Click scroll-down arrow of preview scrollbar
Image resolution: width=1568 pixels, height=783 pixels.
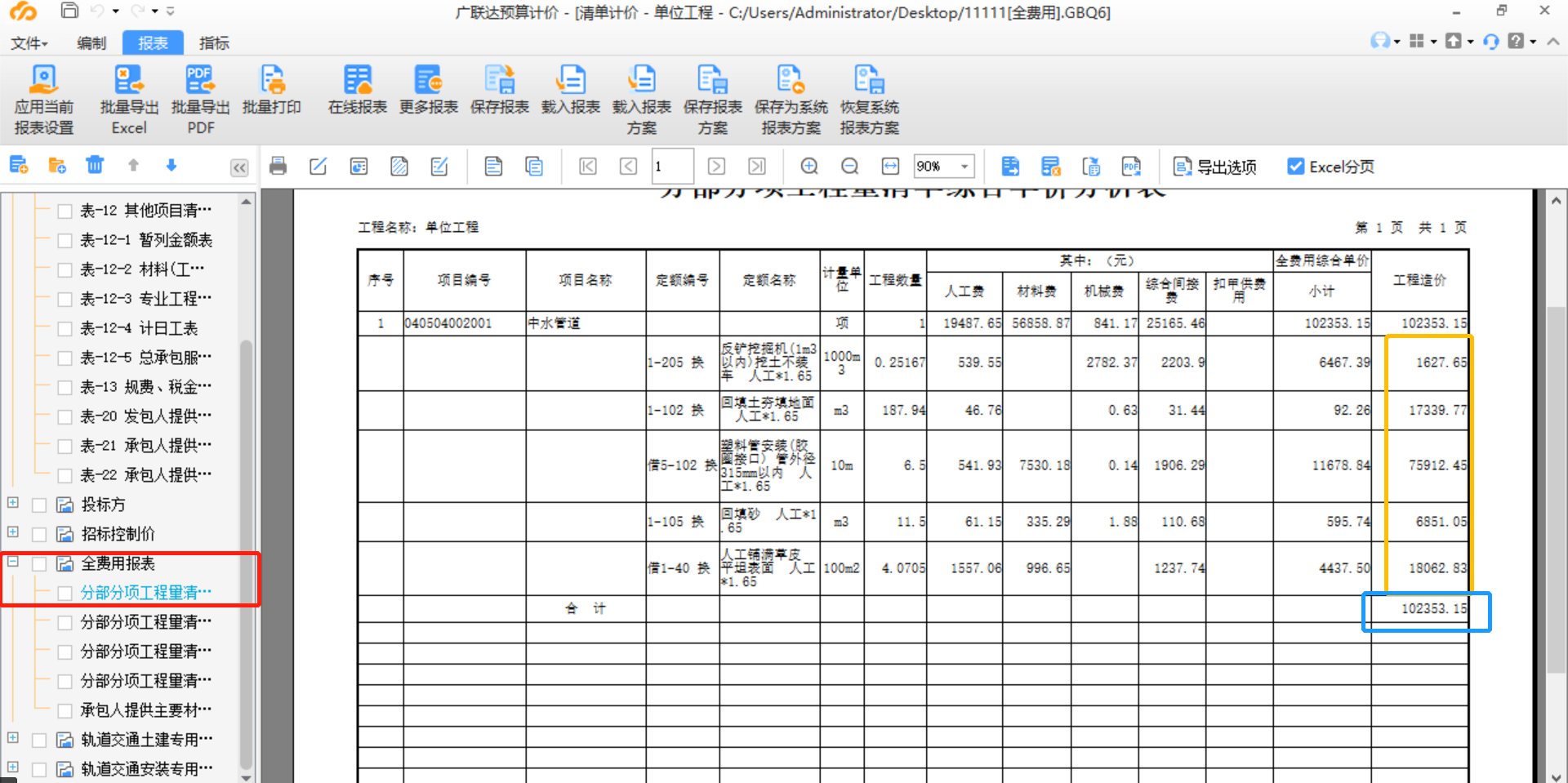point(1557,776)
